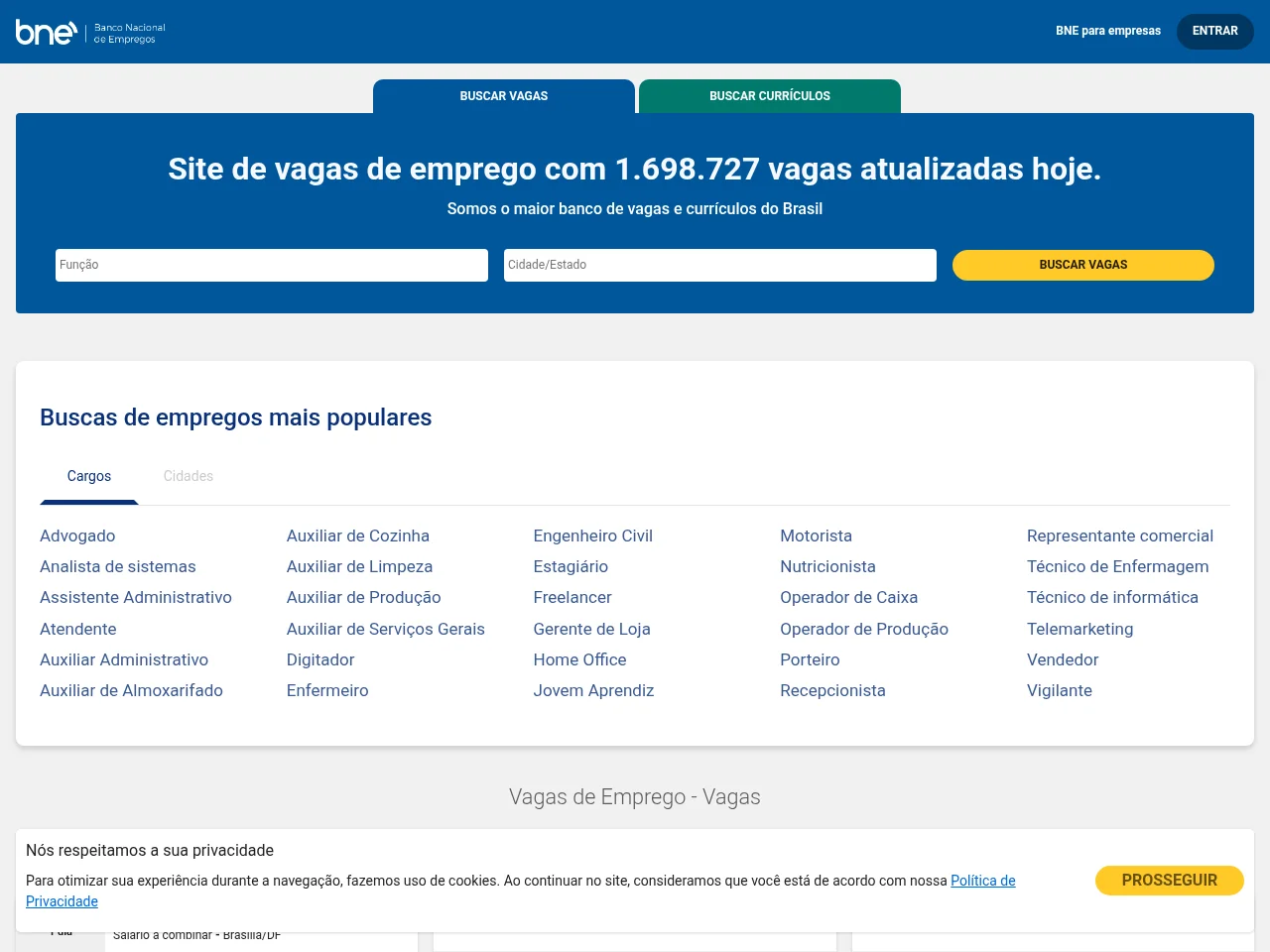Viewport: 1270px width, 952px height.
Task: Open the BNE para empresas link
Action: pos(1108,31)
